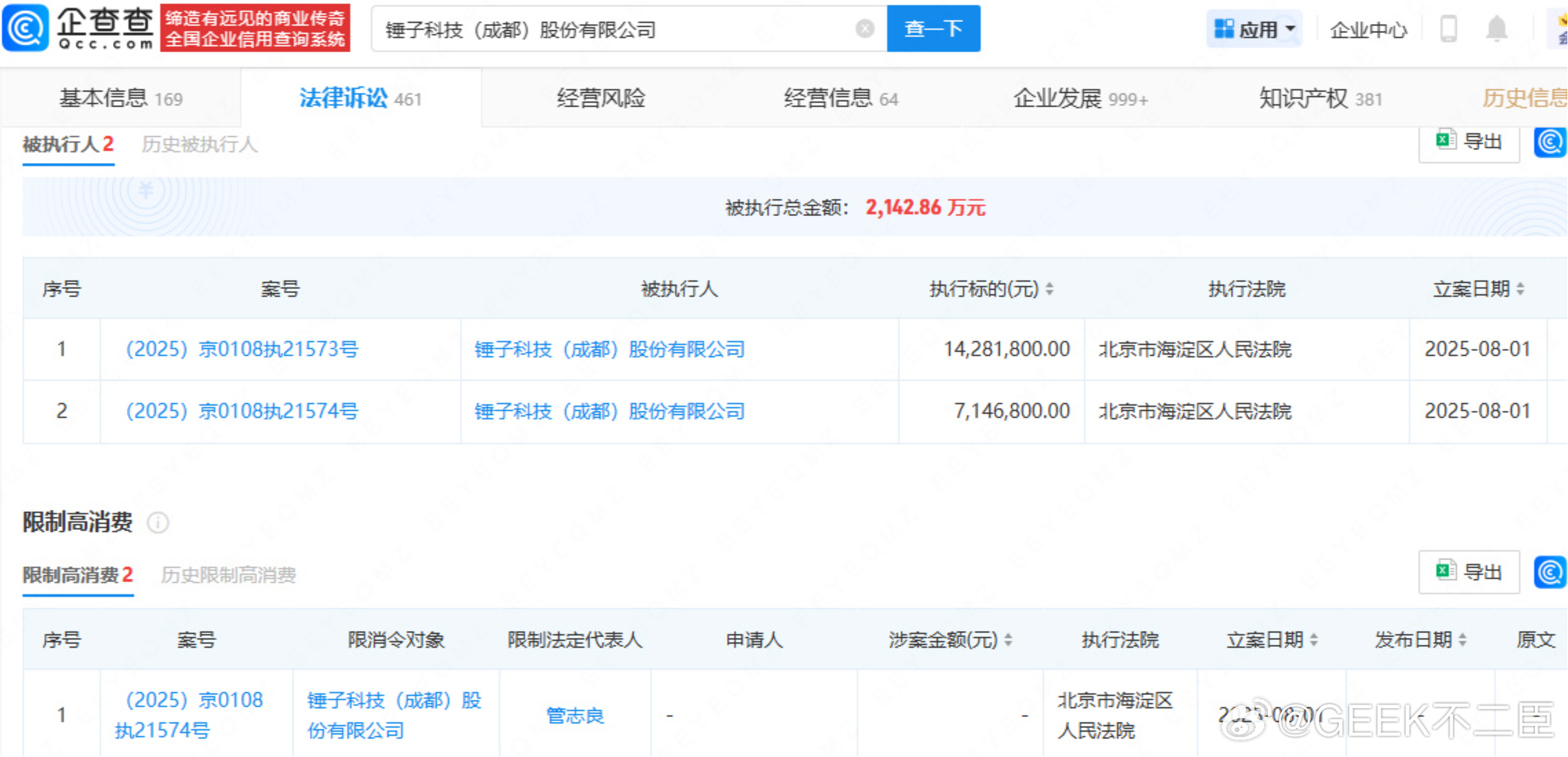Open company link in row 2 of 被执行人
This screenshot has height=757, width=1568.
click(x=610, y=412)
